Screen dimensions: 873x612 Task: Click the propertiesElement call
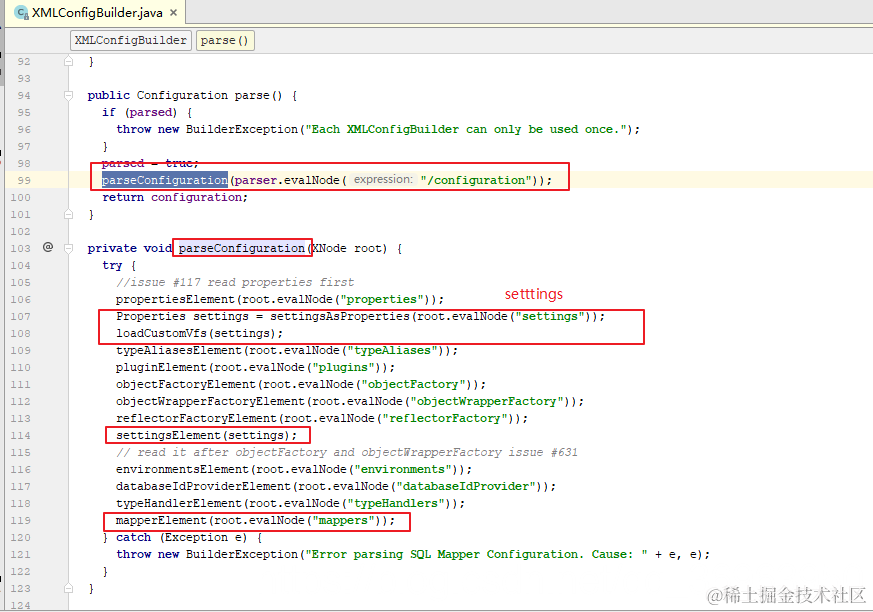coord(176,299)
